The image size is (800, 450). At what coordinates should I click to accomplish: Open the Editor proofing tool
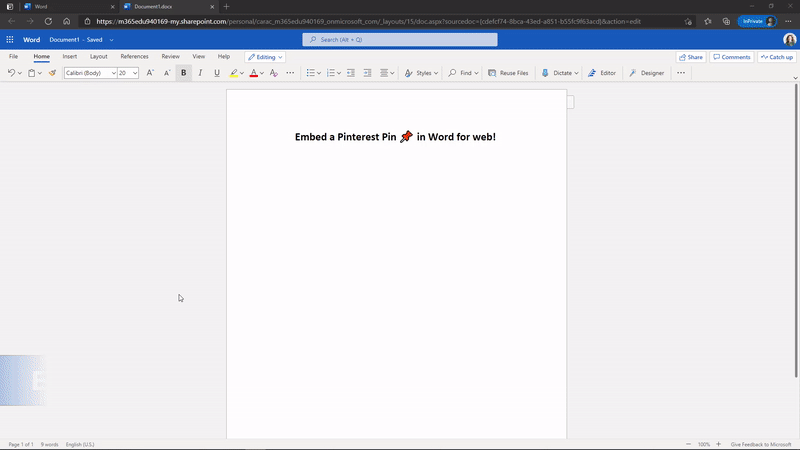602,73
